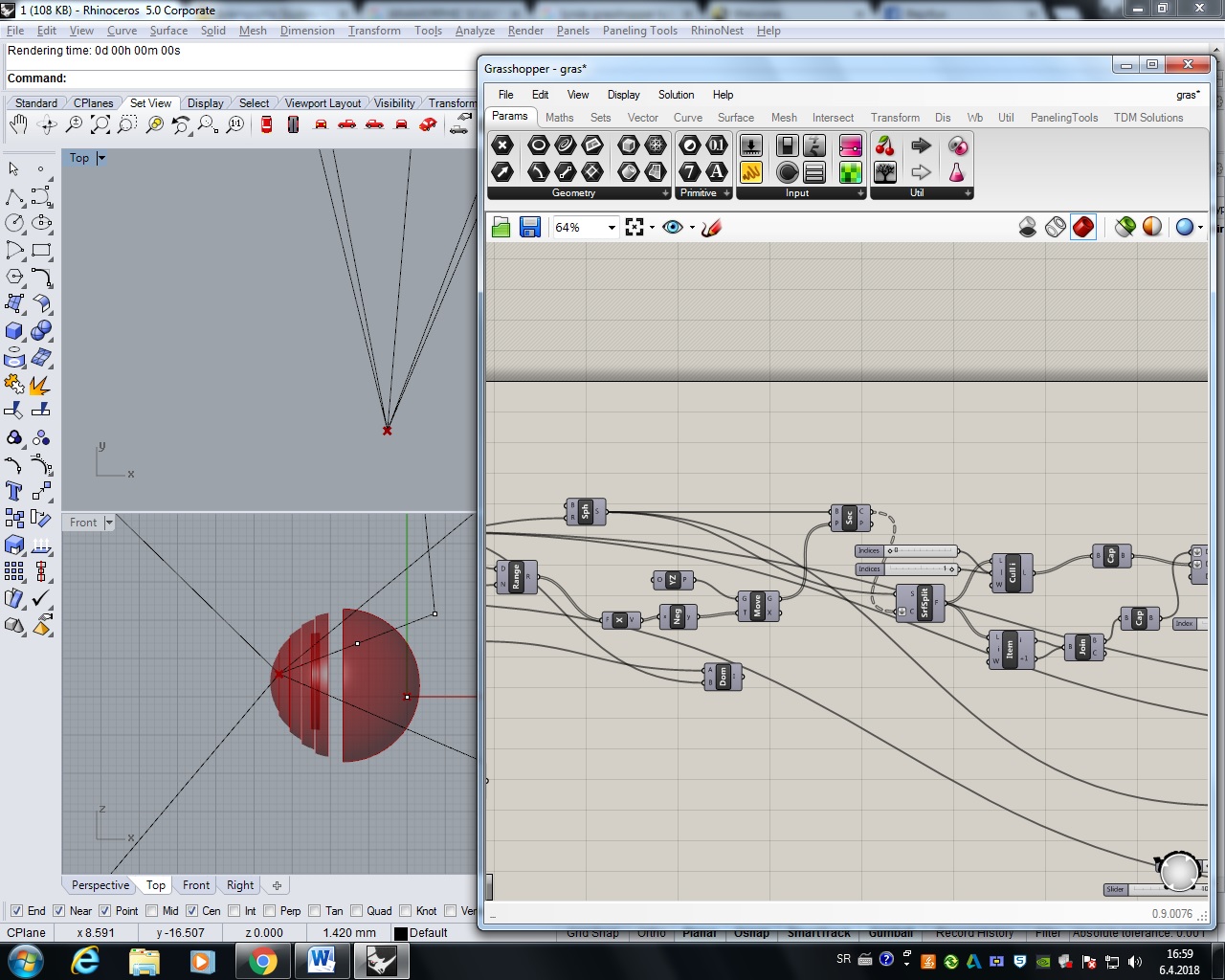Set Perspective view using red 3D car icon
The image size is (1225, 980).
[429, 124]
